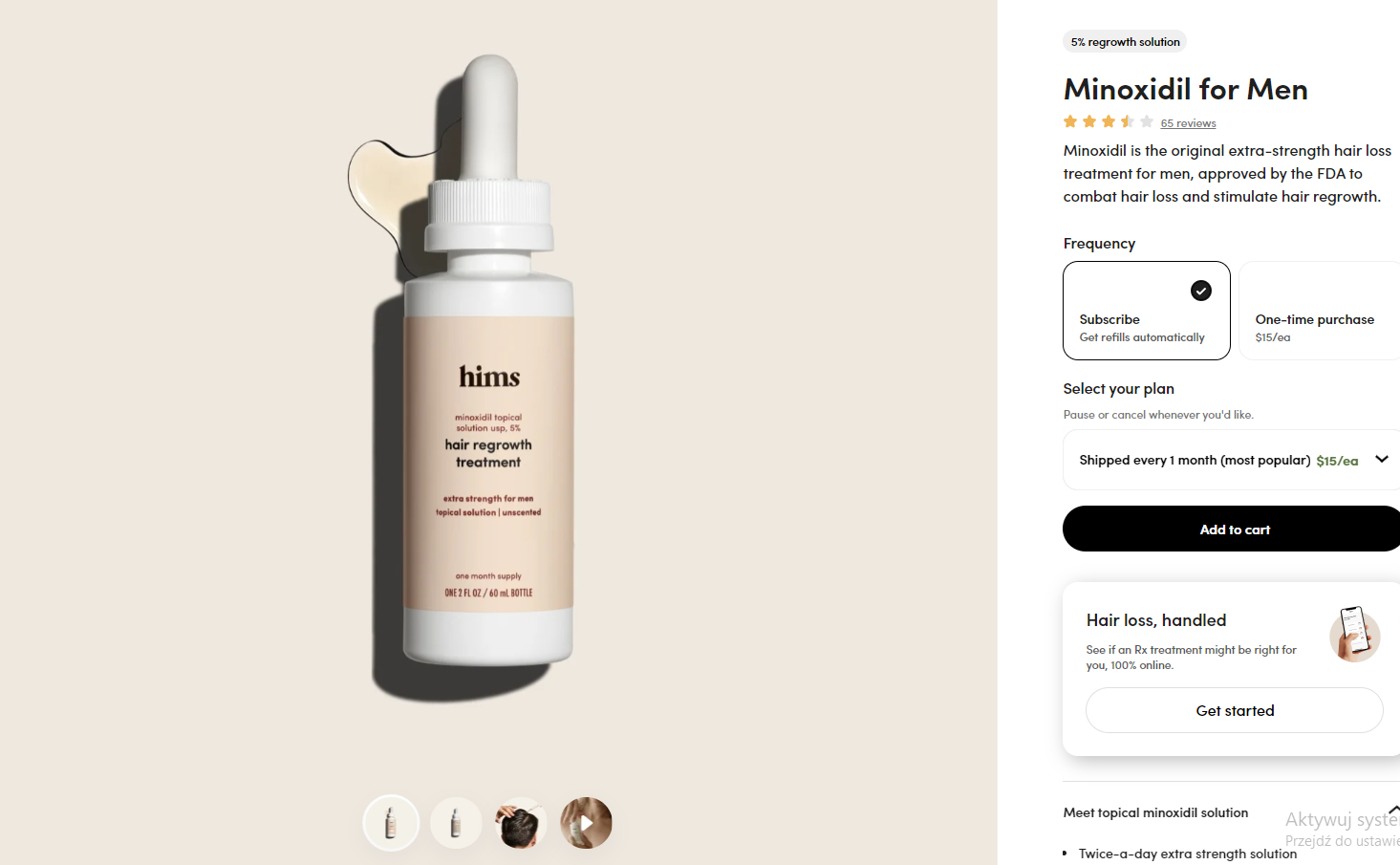Play the product video thumbnail
The width and height of the screenshot is (1400, 865).
[586, 823]
